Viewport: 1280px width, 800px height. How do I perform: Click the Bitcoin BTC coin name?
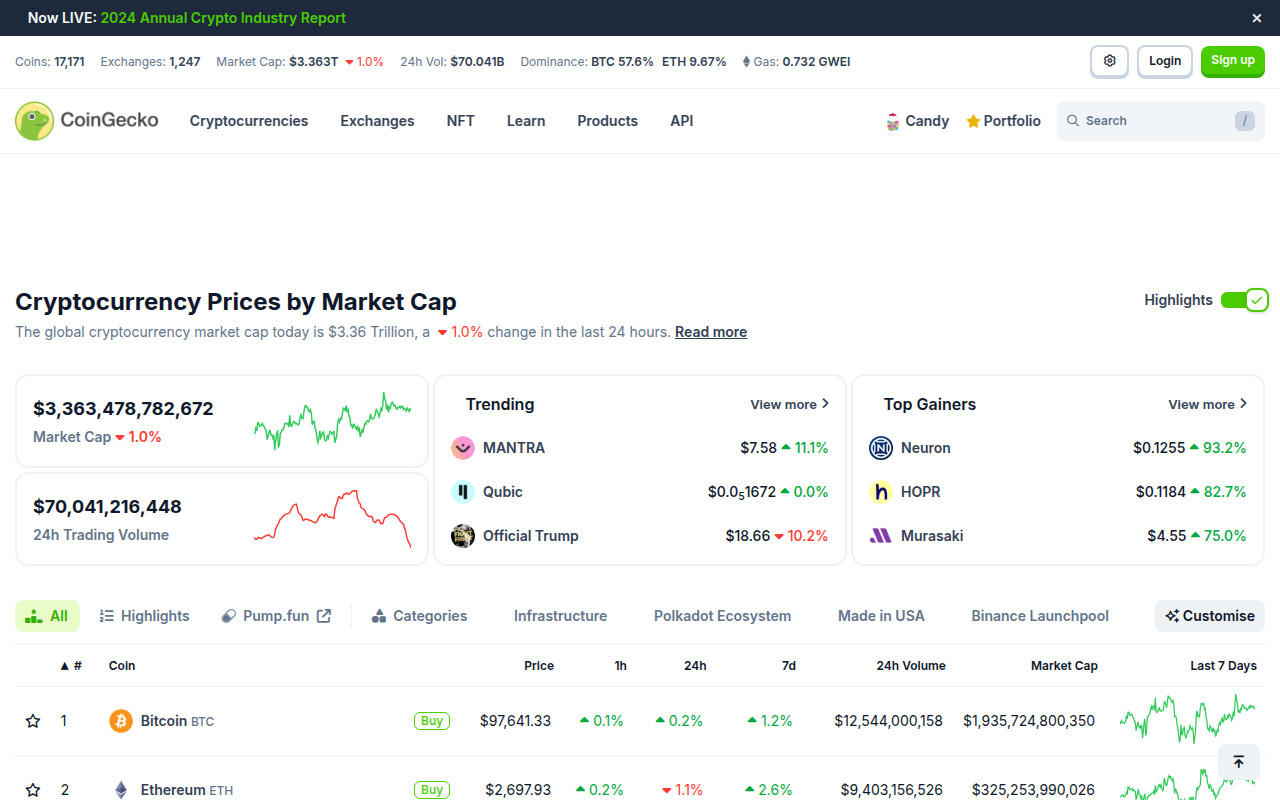coord(177,721)
